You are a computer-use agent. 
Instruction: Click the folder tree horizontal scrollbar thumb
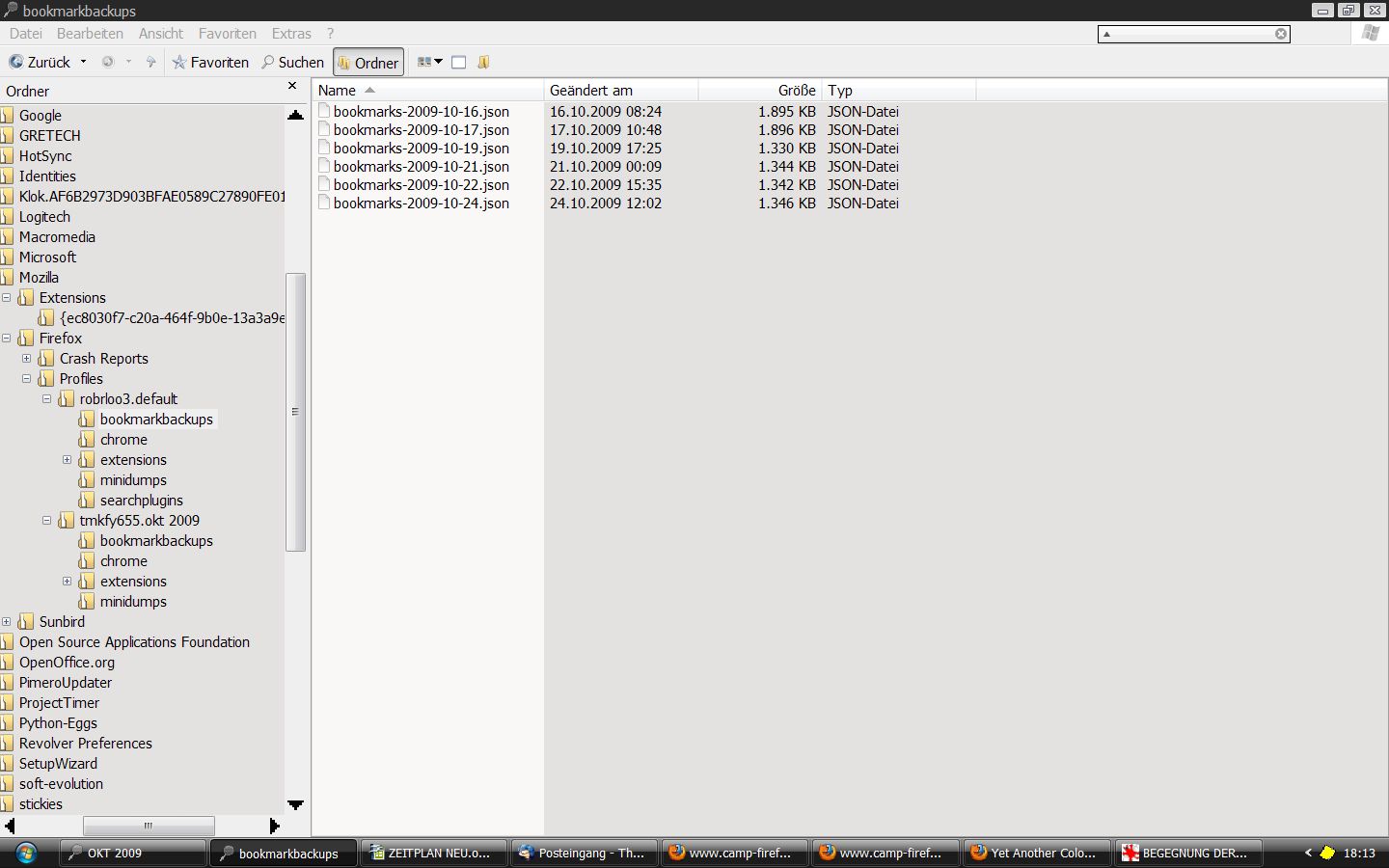(149, 826)
